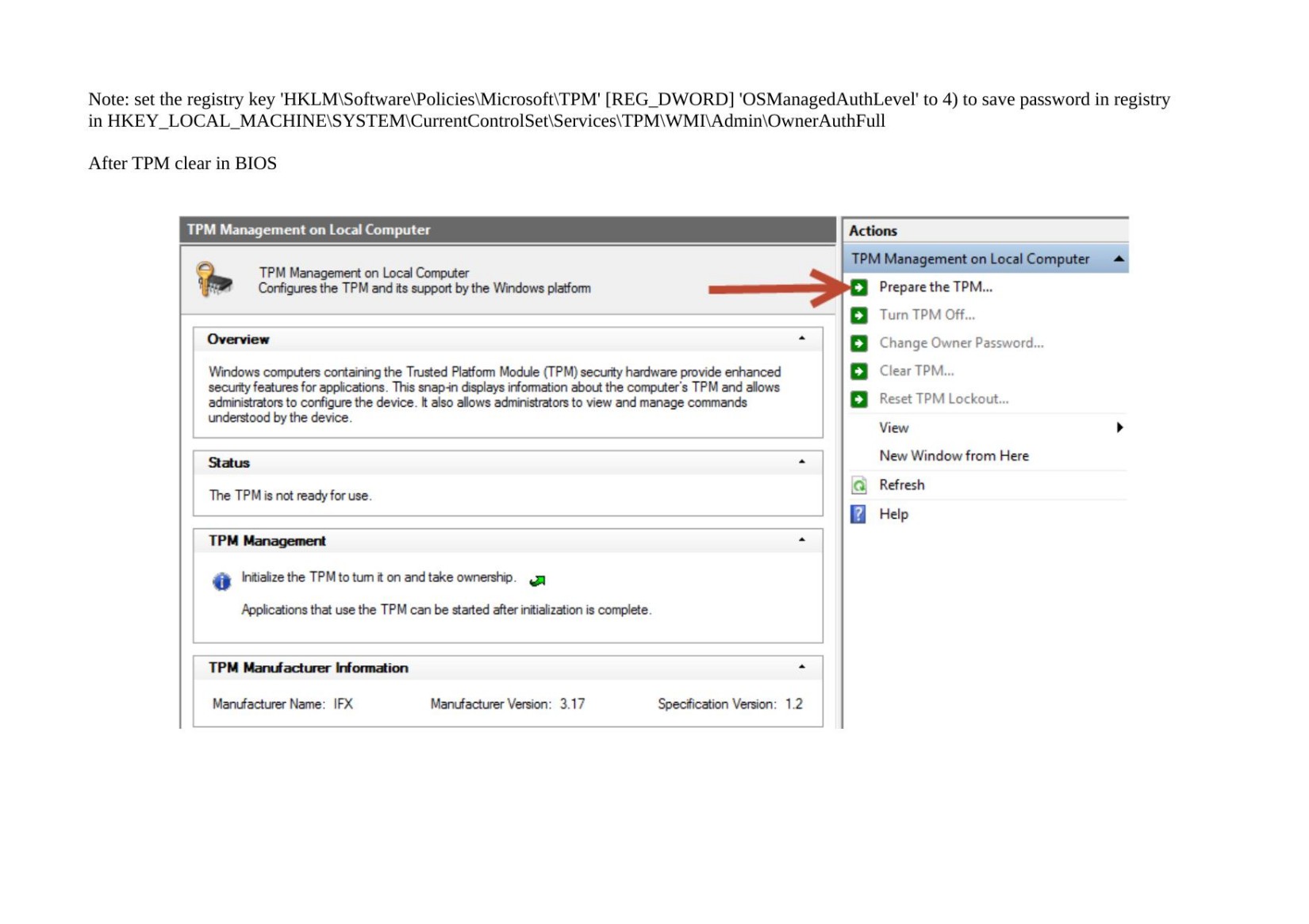This screenshot has height=924, width=1309.
Task: Click the blue information icon in TPM Management
Action: tap(221, 581)
